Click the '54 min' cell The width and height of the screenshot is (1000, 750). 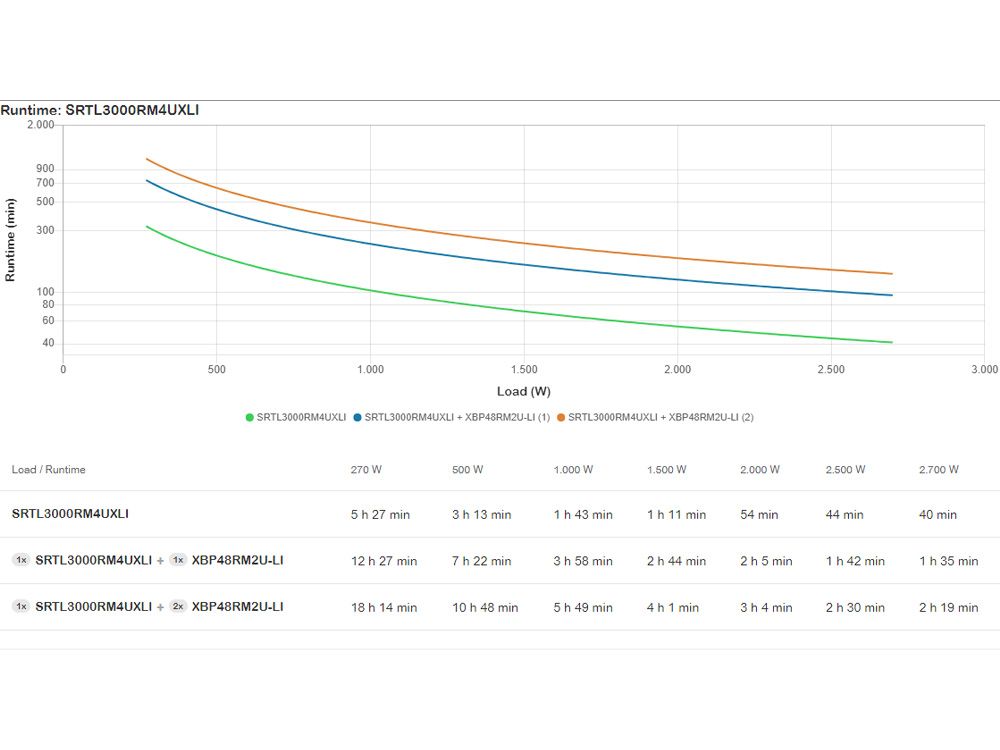pos(759,515)
